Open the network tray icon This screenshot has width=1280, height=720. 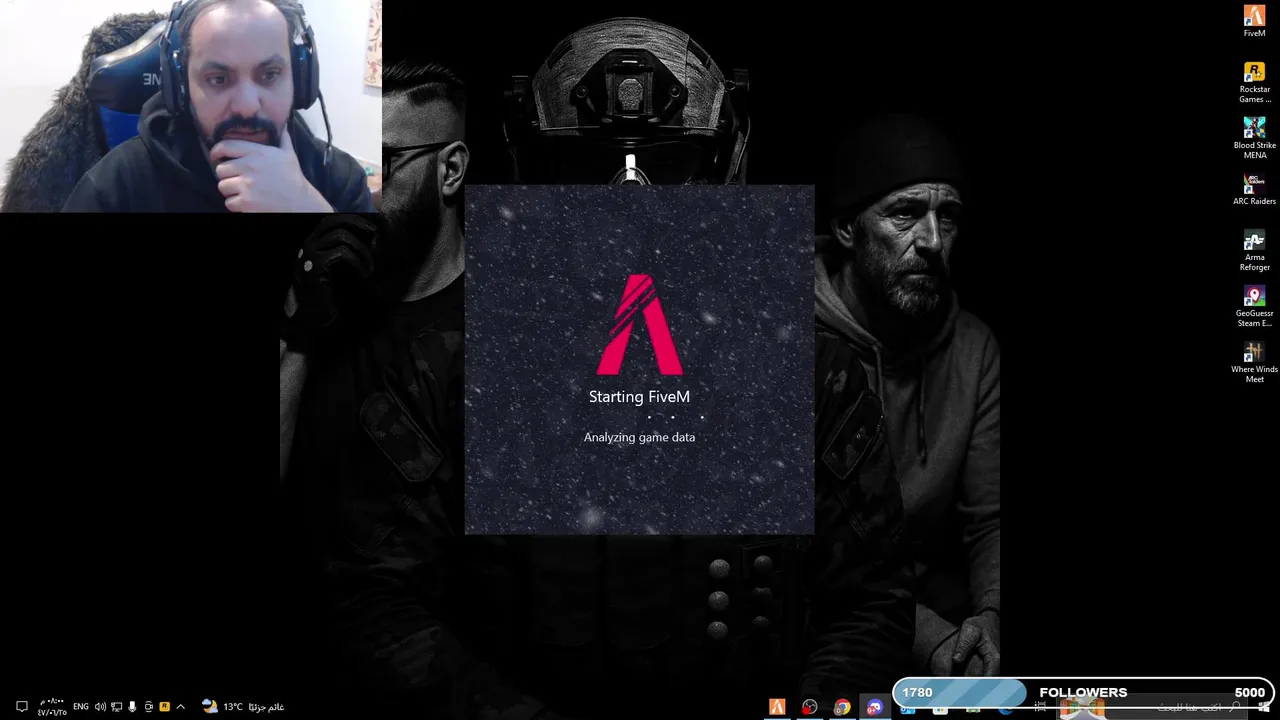click(116, 707)
